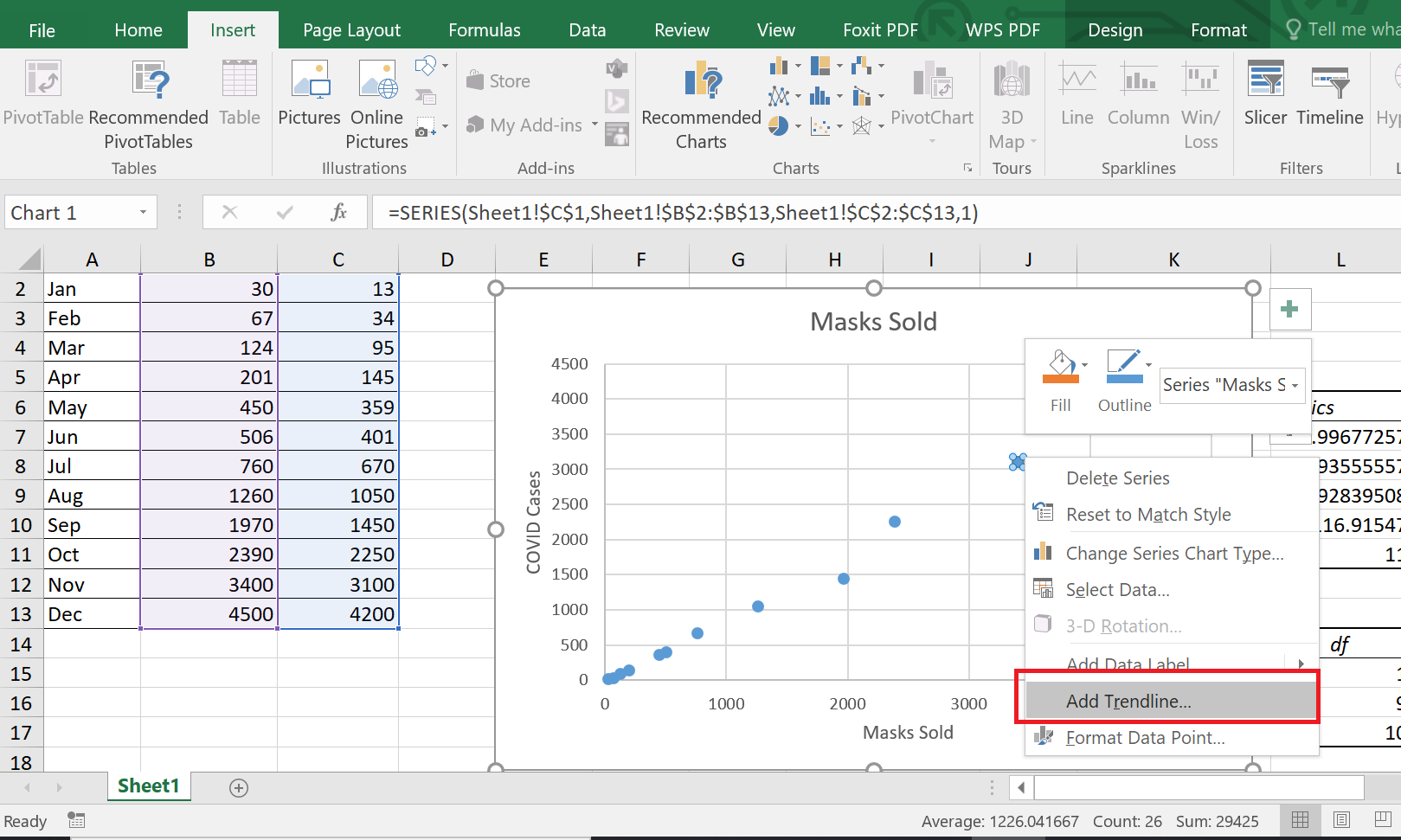
Task: Click the green Chart Elements plus button
Action: pos(1290,309)
